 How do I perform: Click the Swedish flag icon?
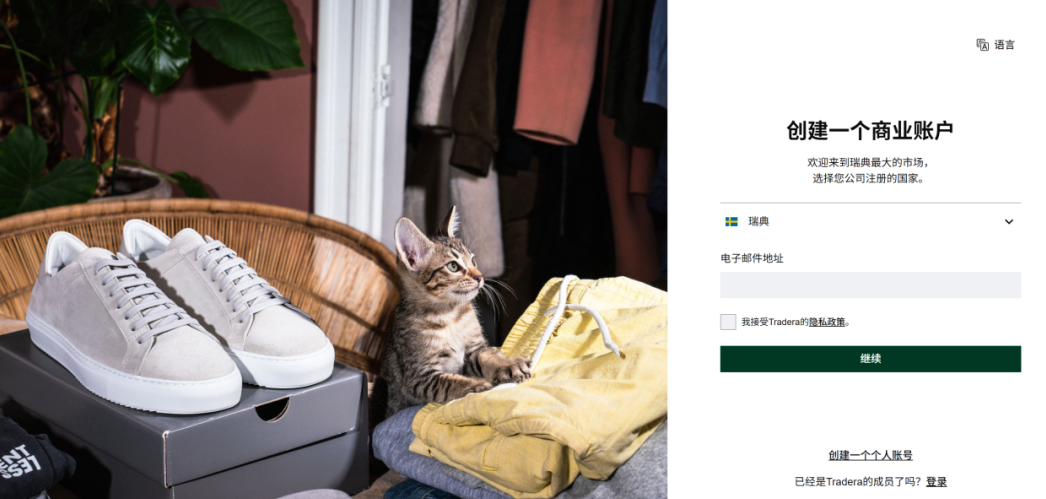coord(732,221)
